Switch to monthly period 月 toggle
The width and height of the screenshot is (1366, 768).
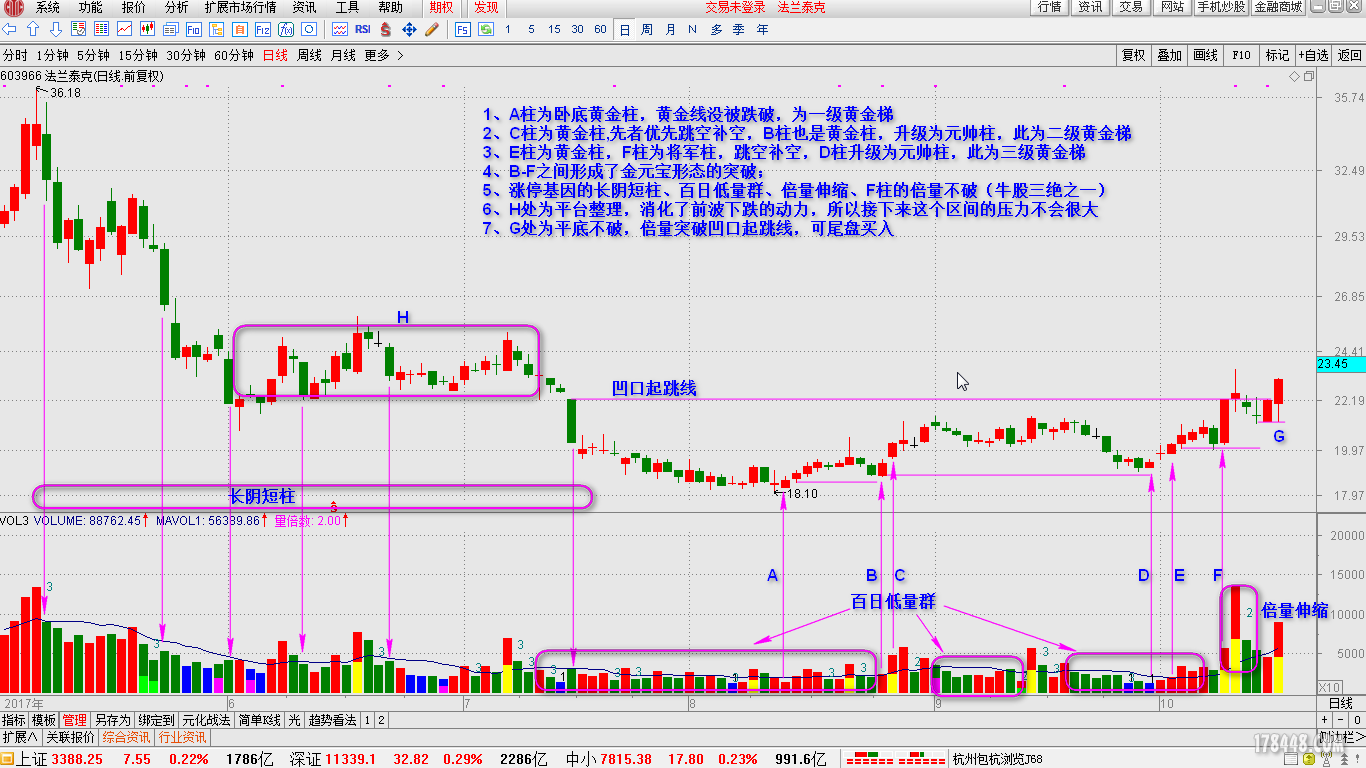pos(670,30)
